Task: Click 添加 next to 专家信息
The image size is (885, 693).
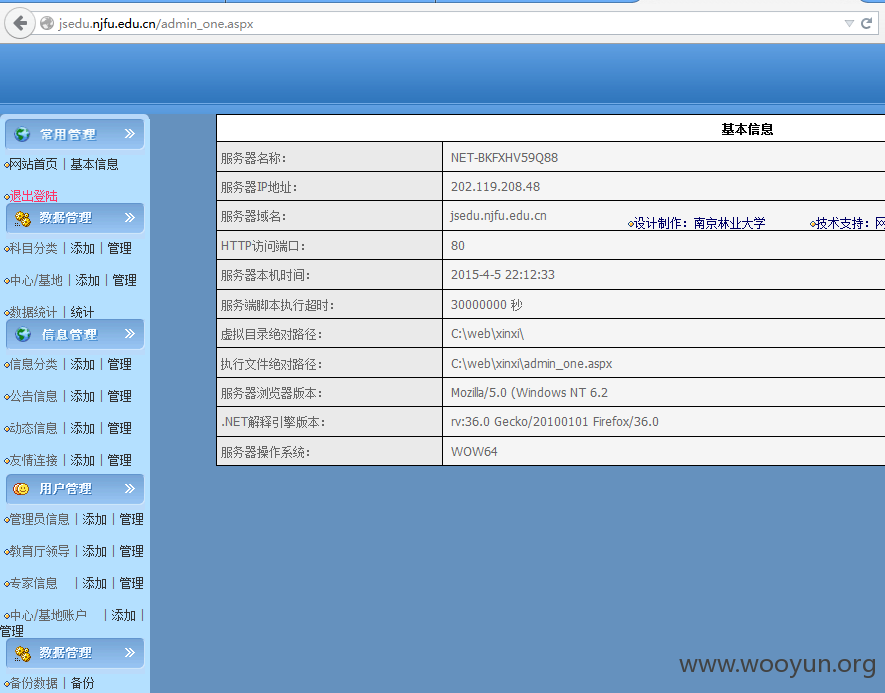Action: 95,583
